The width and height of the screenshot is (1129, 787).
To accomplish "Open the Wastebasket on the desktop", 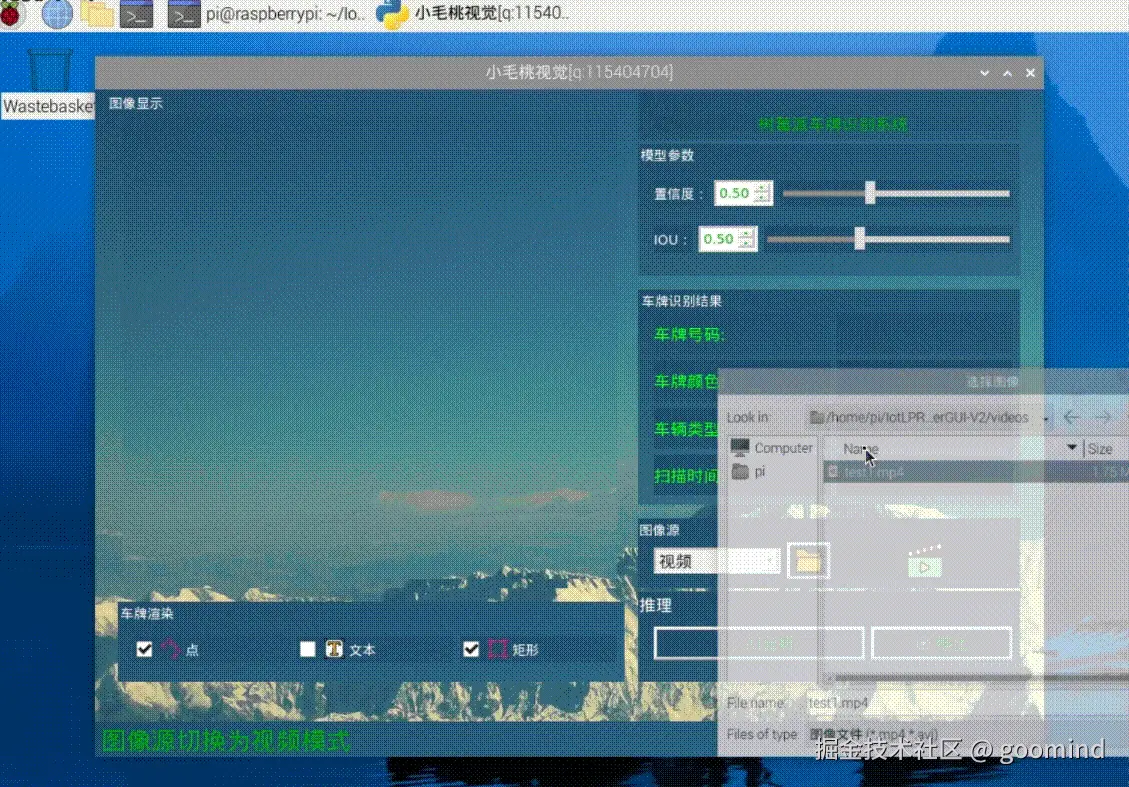I will (47, 72).
